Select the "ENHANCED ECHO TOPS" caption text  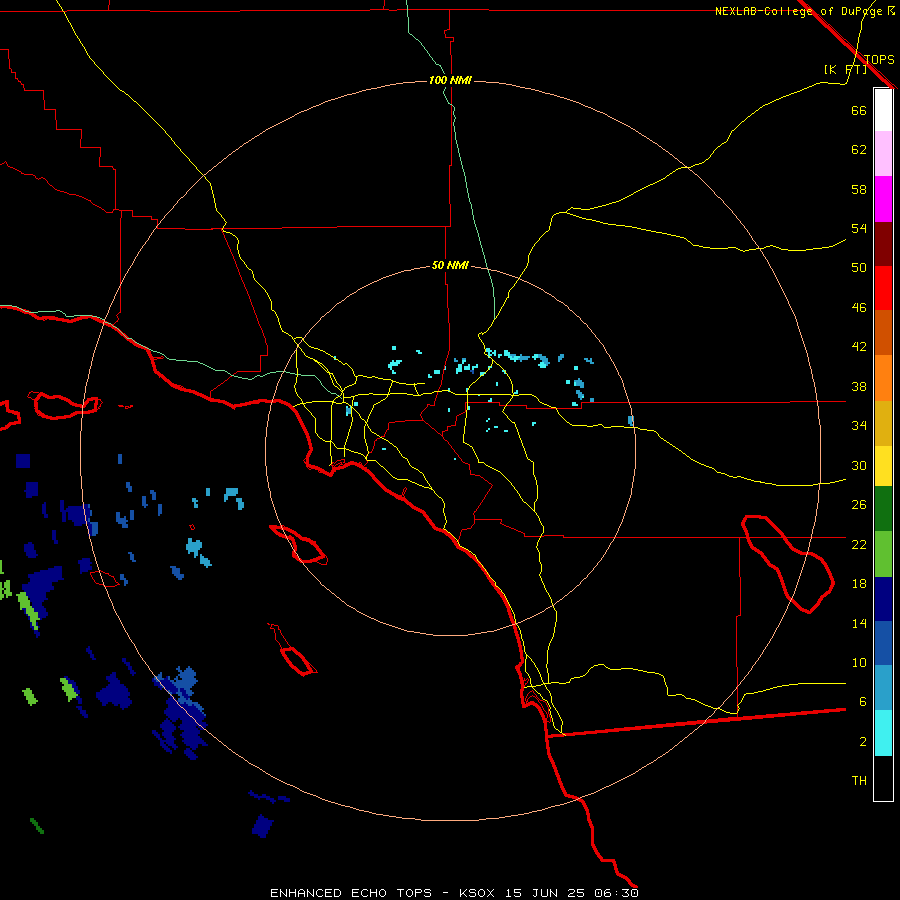[351, 893]
